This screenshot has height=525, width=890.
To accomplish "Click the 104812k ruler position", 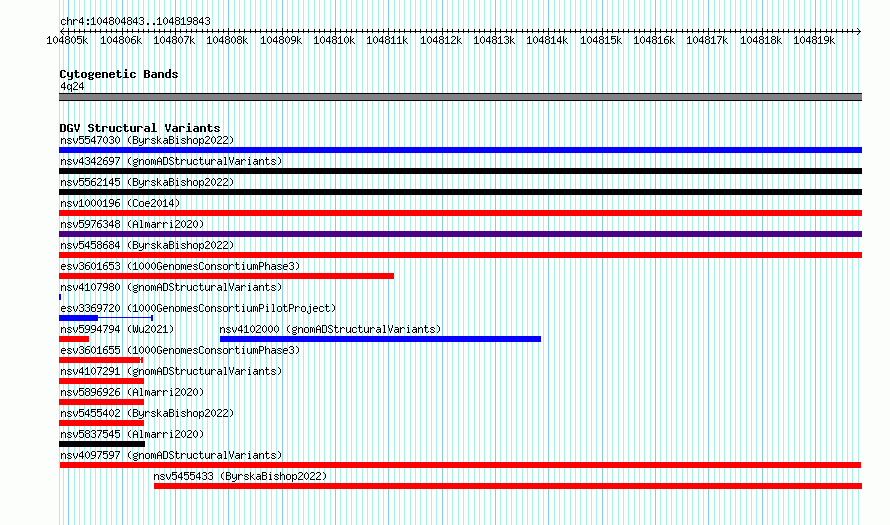I will [x=441, y=40].
